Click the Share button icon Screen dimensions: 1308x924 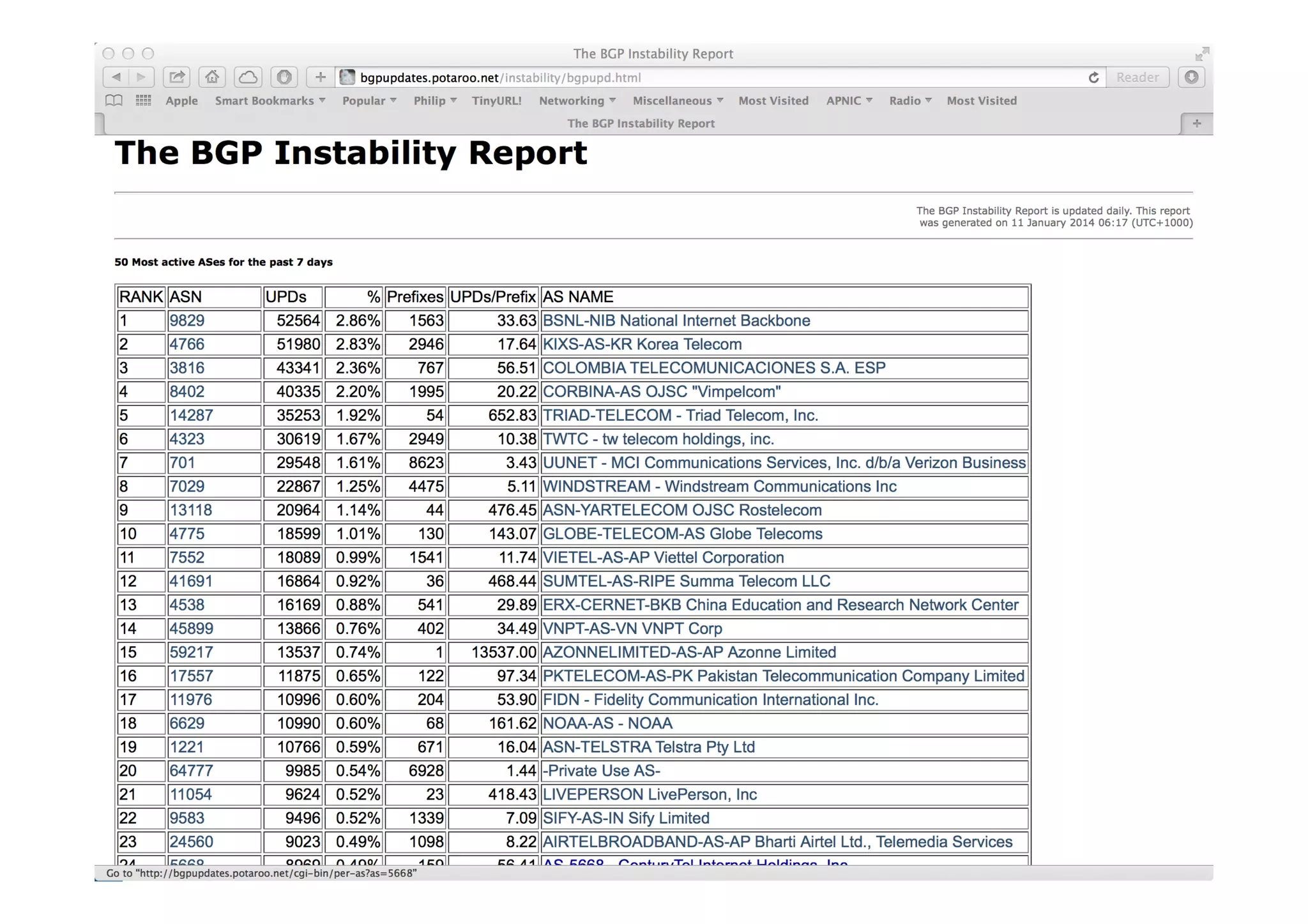click(177, 77)
